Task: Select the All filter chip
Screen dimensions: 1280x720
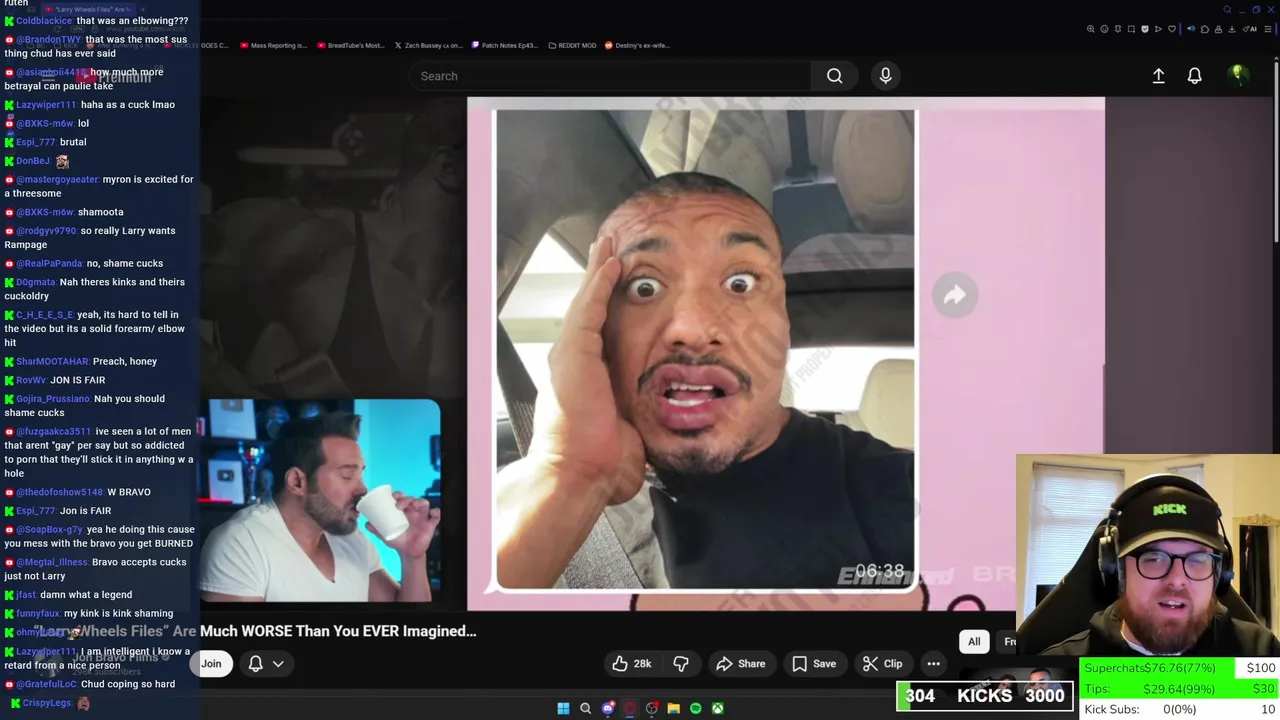Action: pyautogui.click(x=974, y=641)
